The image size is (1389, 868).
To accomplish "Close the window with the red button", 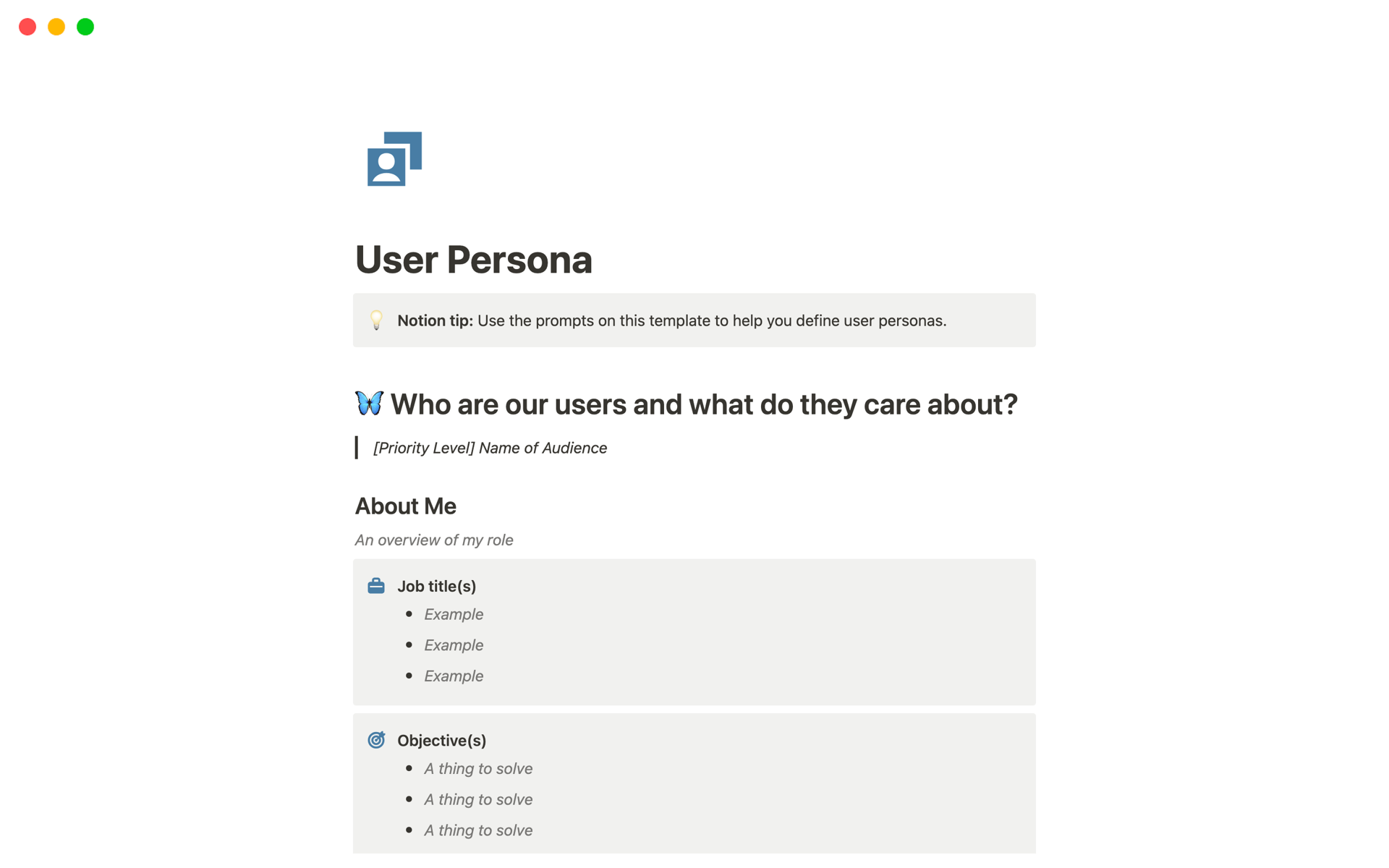I will (27, 27).
